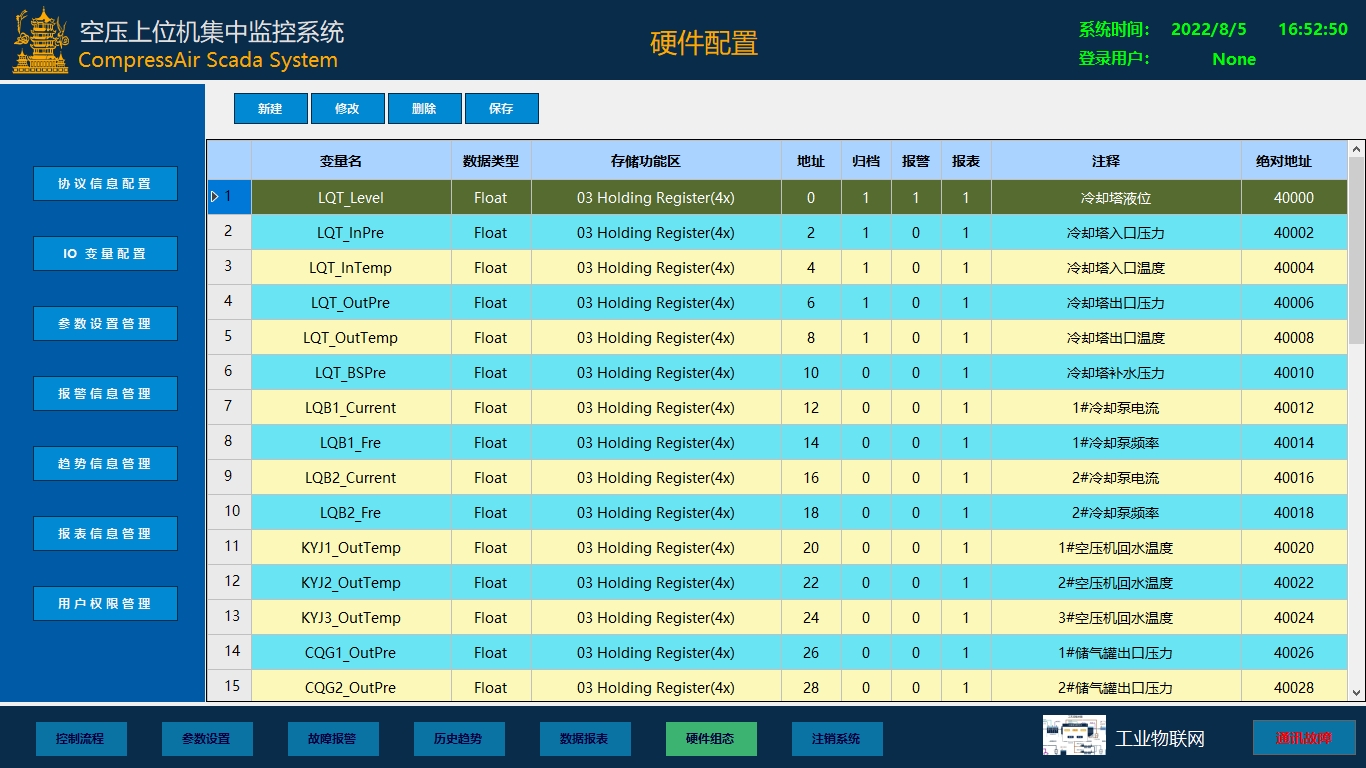Click 注销系统 to log out
Screen dimensions: 1366x768
[837, 739]
